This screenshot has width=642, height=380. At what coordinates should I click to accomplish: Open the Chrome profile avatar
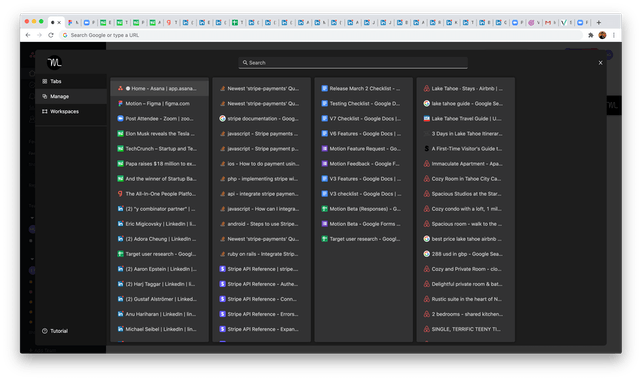coord(602,35)
